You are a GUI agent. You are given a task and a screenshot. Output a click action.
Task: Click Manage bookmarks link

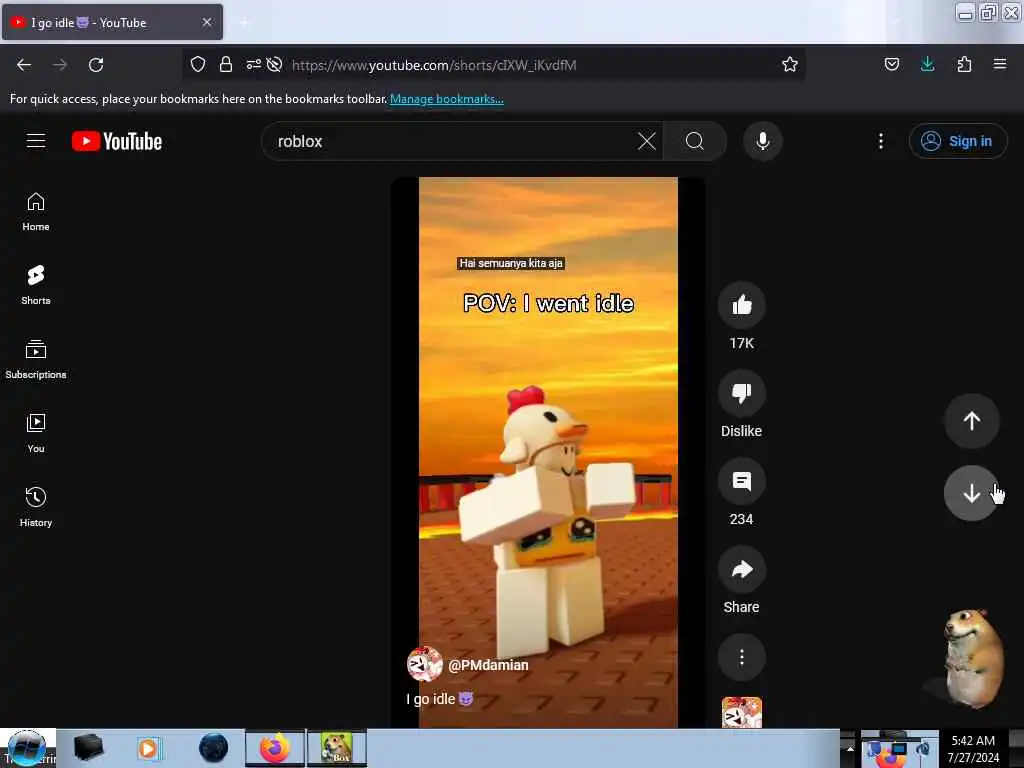pyautogui.click(x=447, y=99)
